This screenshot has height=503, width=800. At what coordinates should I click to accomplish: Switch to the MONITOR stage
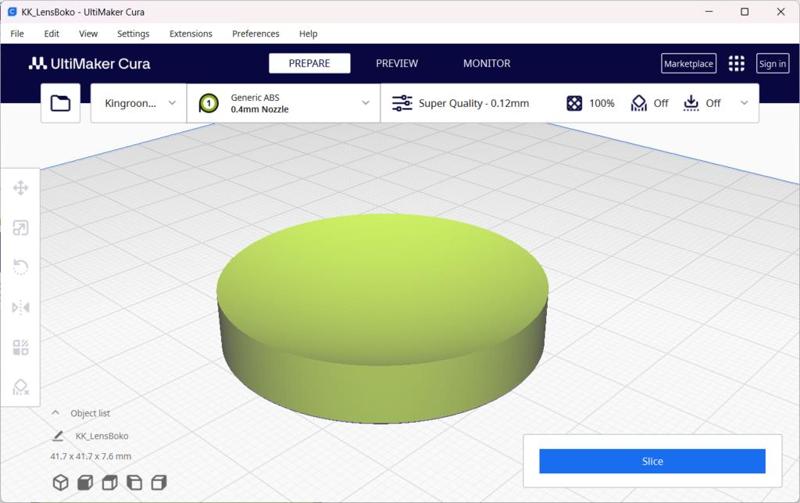pos(487,63)
